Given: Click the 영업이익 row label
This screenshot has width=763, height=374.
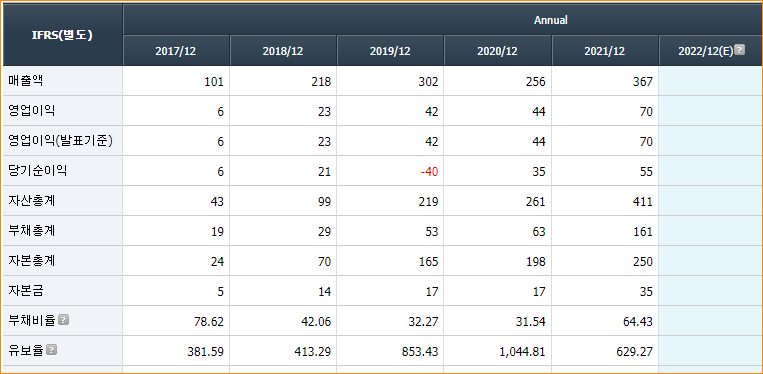Looking at the screenshot, I should pos(32,111).
